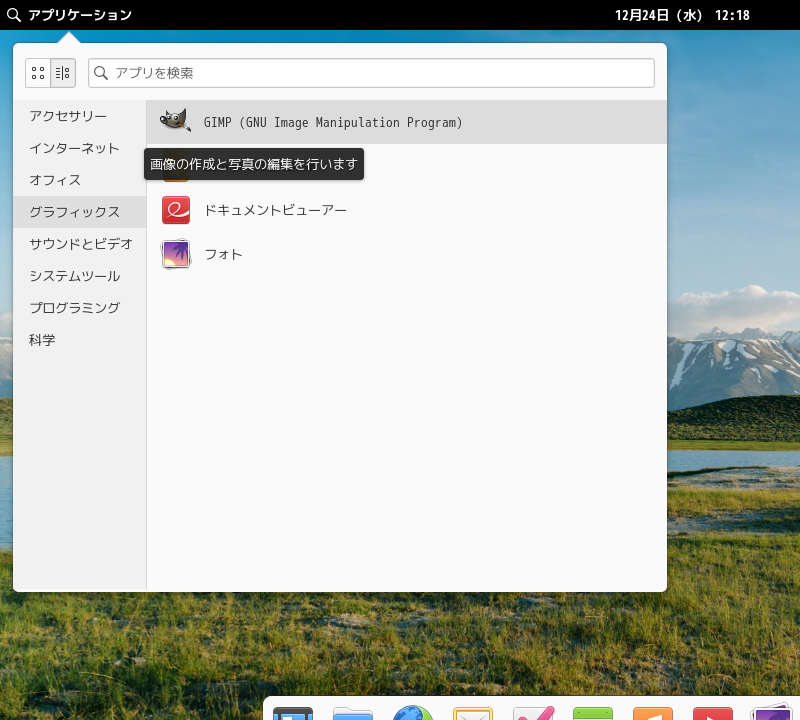800x720 pixels.
Task: Select the グラフィックス category
Action: pos(80,212)
